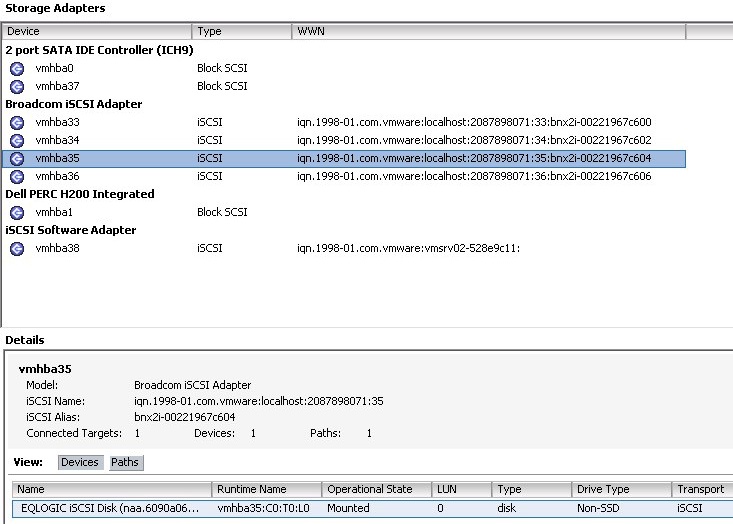Click the iSCSI transport cell
Viewport: 733px width, 524px height.
click(x=690, y=508)
